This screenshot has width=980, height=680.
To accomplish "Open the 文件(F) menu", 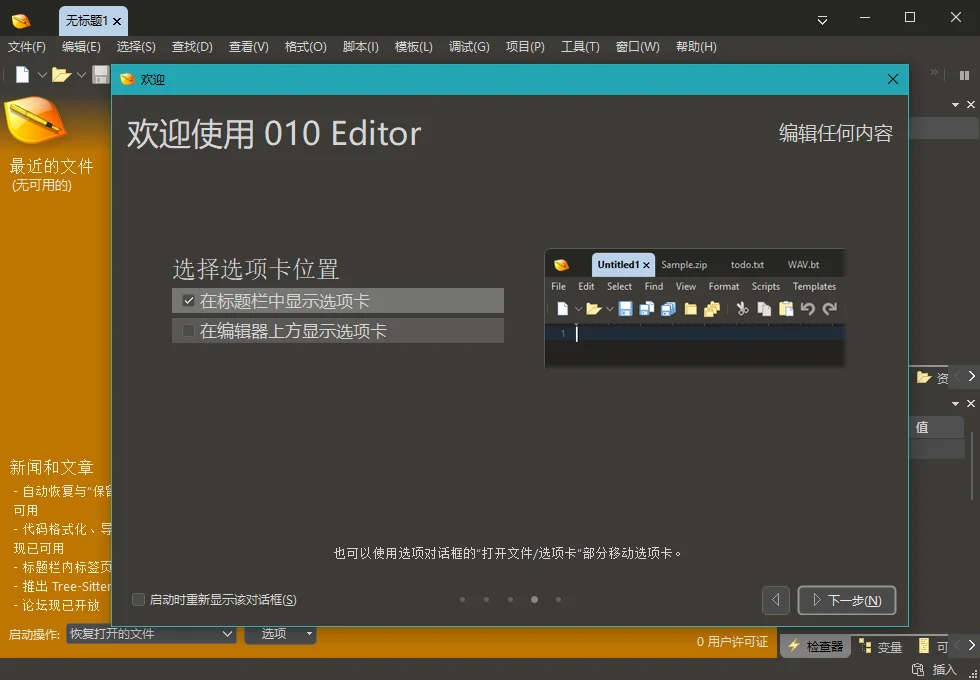I will pyautogui.click(x=26, y=47).
